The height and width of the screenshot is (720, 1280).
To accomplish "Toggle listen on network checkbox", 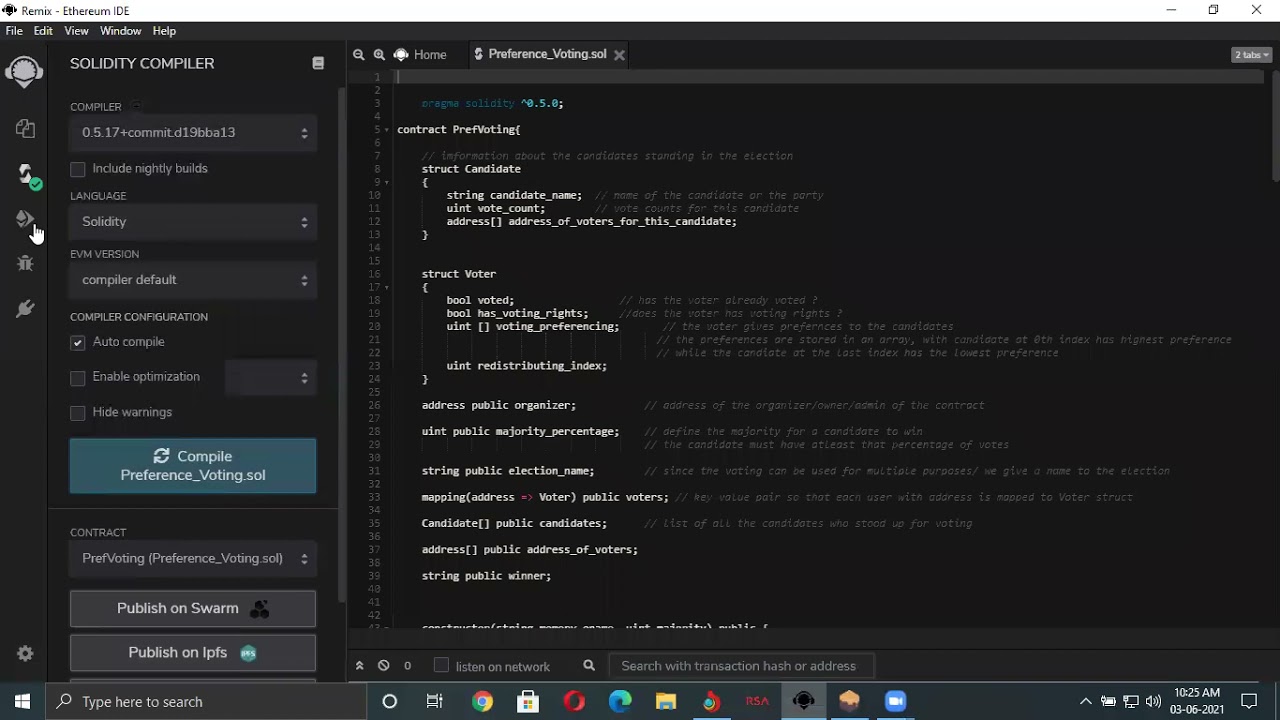I will (x=441, y=666).
